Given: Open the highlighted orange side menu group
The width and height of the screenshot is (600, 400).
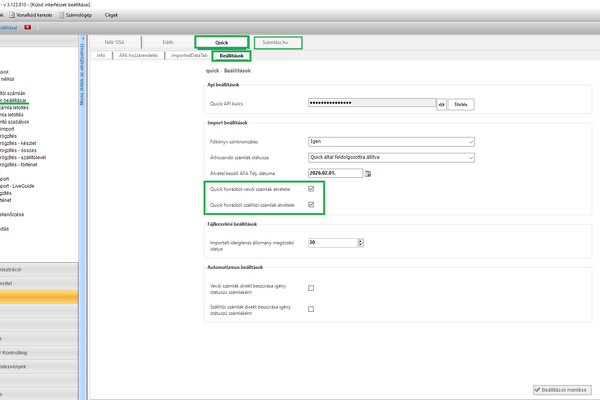Looking at the screenshot, I should [39, 297].
